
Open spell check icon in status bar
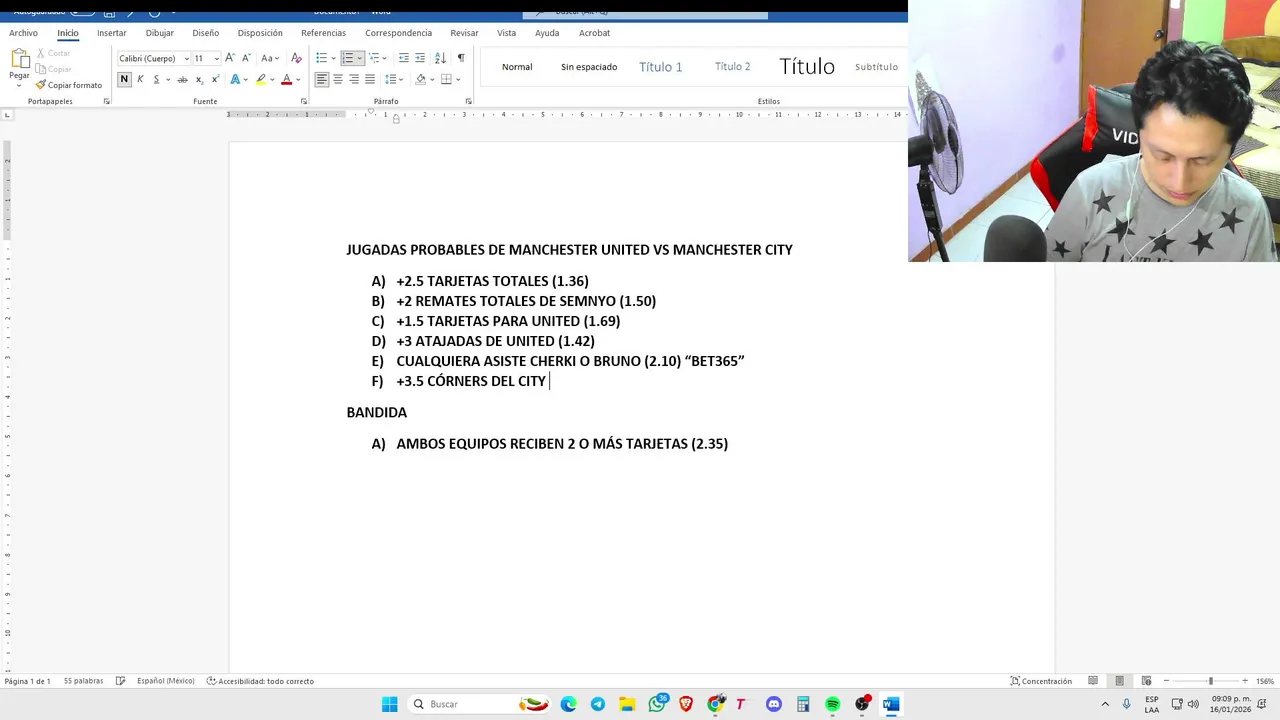pos(120,681)
